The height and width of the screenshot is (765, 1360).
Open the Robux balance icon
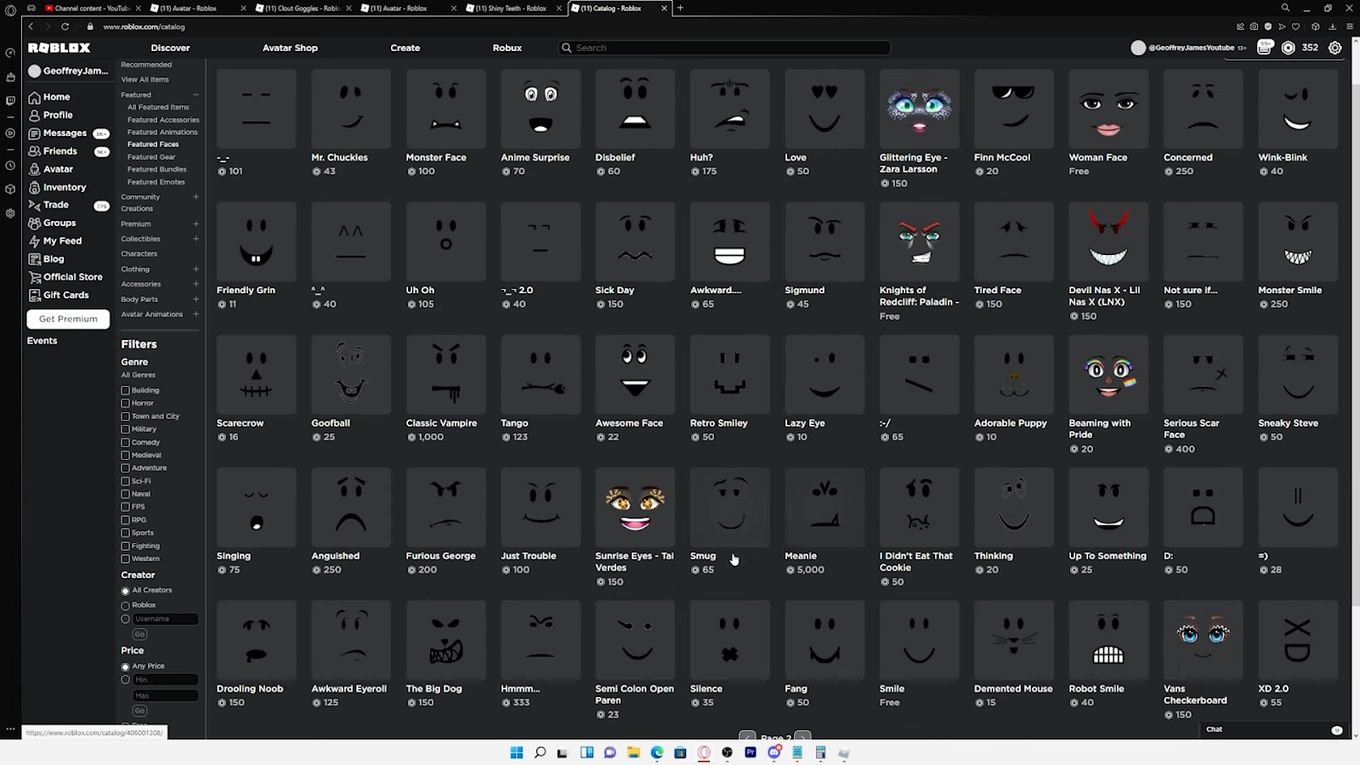(x=1288, y=48)
